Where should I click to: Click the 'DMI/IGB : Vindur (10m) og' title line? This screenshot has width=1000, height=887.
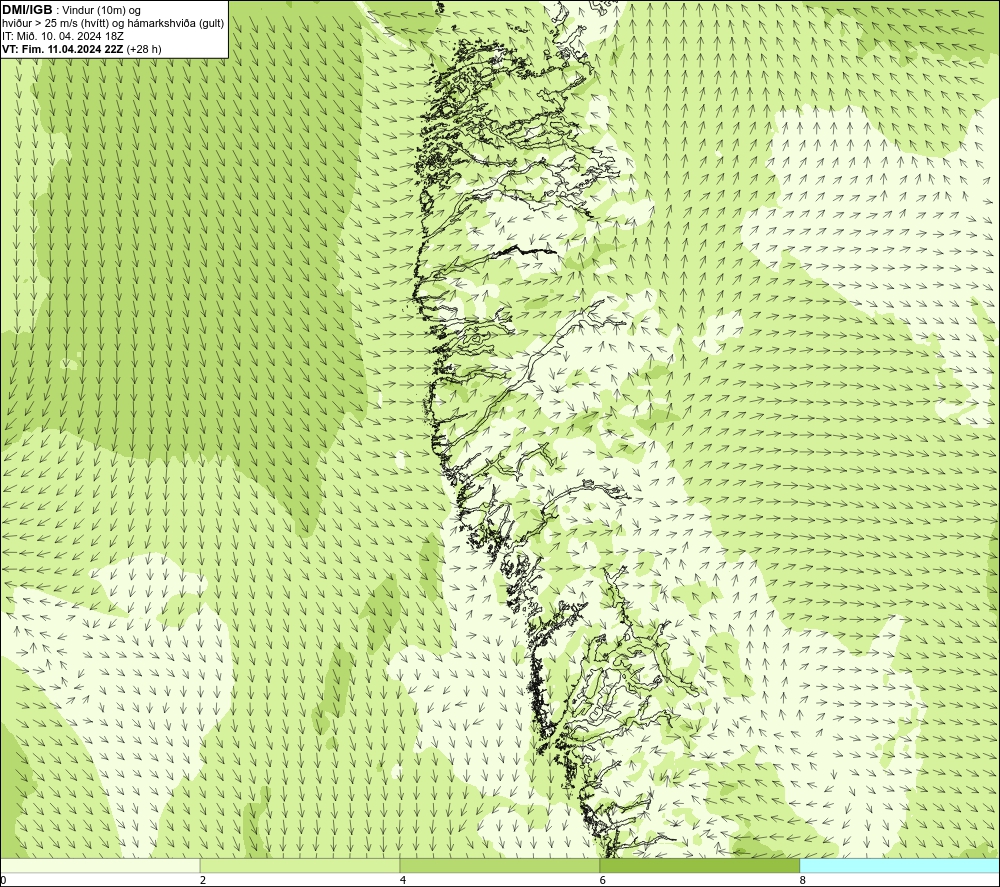click(x=71, y=10)
